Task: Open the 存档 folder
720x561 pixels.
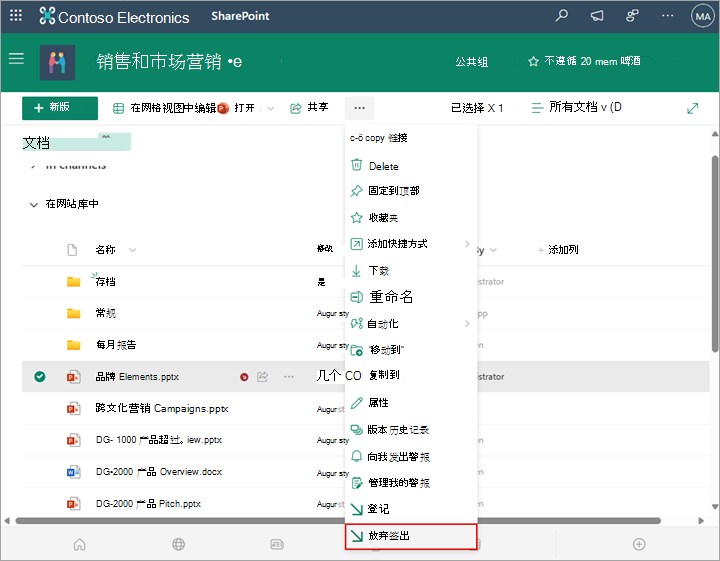Action: tap(105, 281)
